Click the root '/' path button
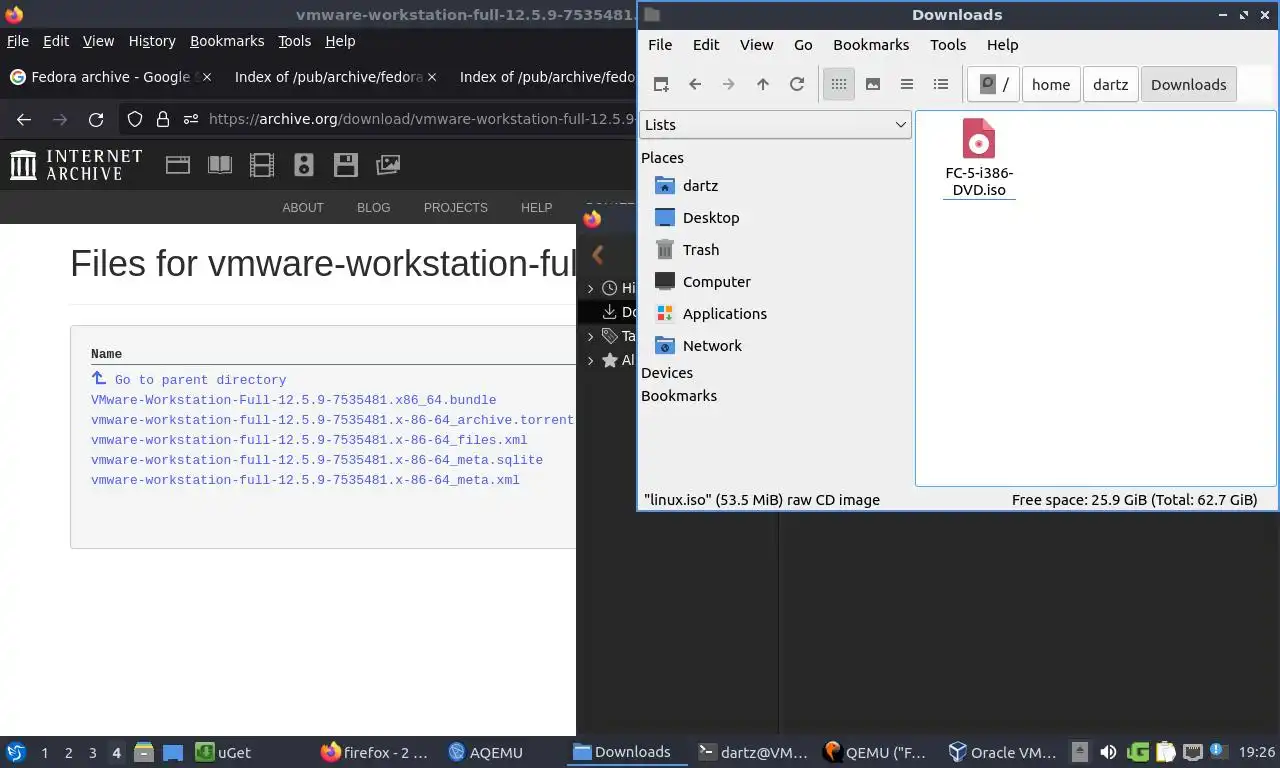This screenshot has width=1280, height=768. pyautogui.click(x=994, y=85)
